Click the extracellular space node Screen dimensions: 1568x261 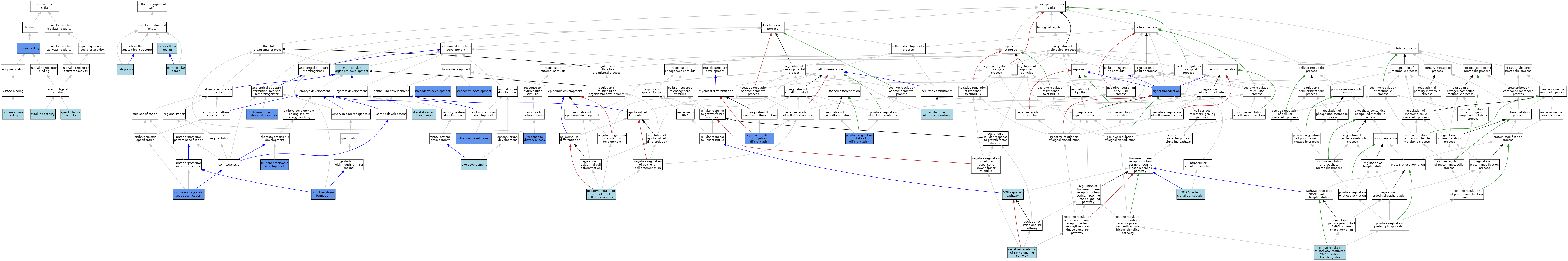[x=176, y=70]
